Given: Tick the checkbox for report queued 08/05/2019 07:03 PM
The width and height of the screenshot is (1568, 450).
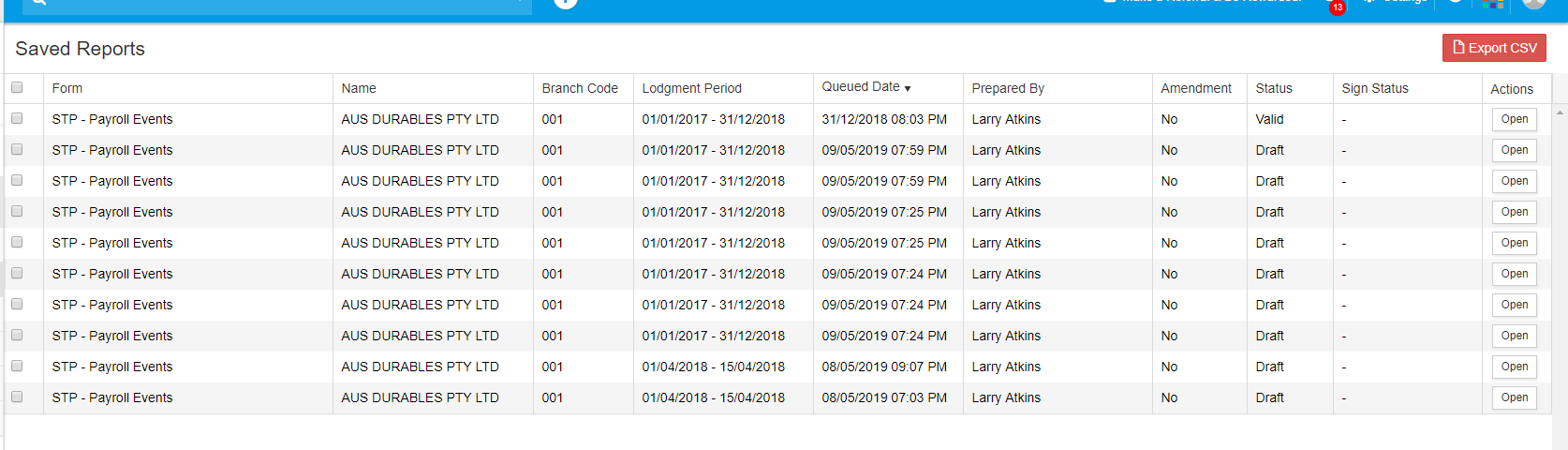Looking at the screenshot, I should pos(17,397).
